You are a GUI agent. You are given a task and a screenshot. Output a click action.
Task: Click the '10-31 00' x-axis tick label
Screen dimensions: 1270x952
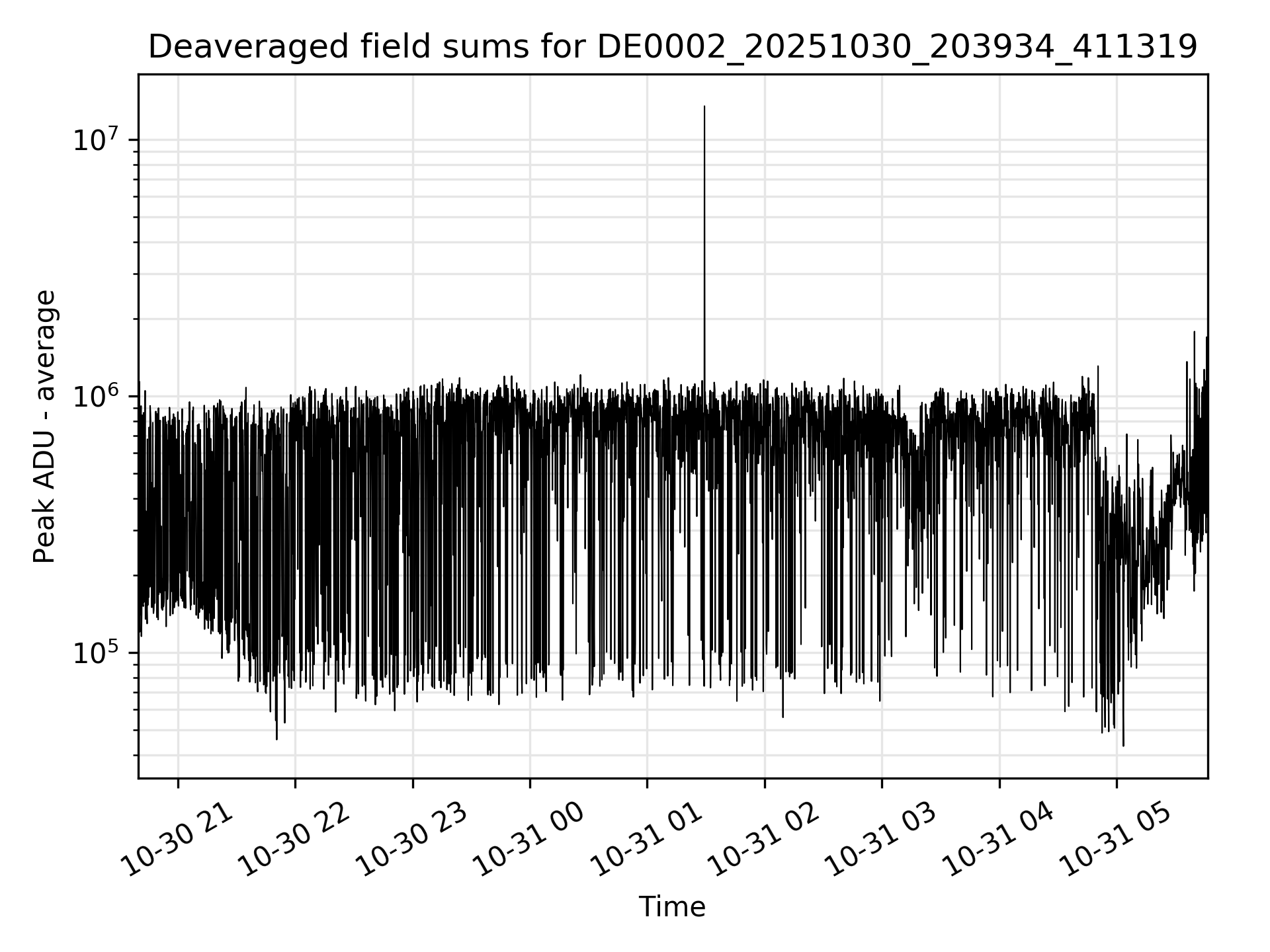[x=529, y=840]
